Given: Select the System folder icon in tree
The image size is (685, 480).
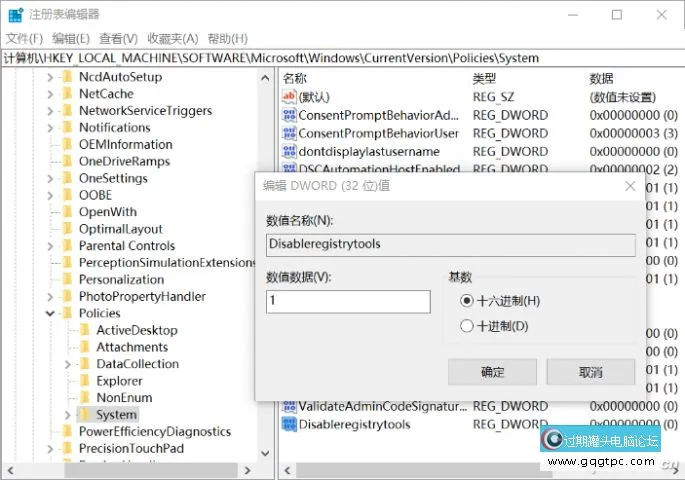Looking at the screenshot, I should point(85,414).
